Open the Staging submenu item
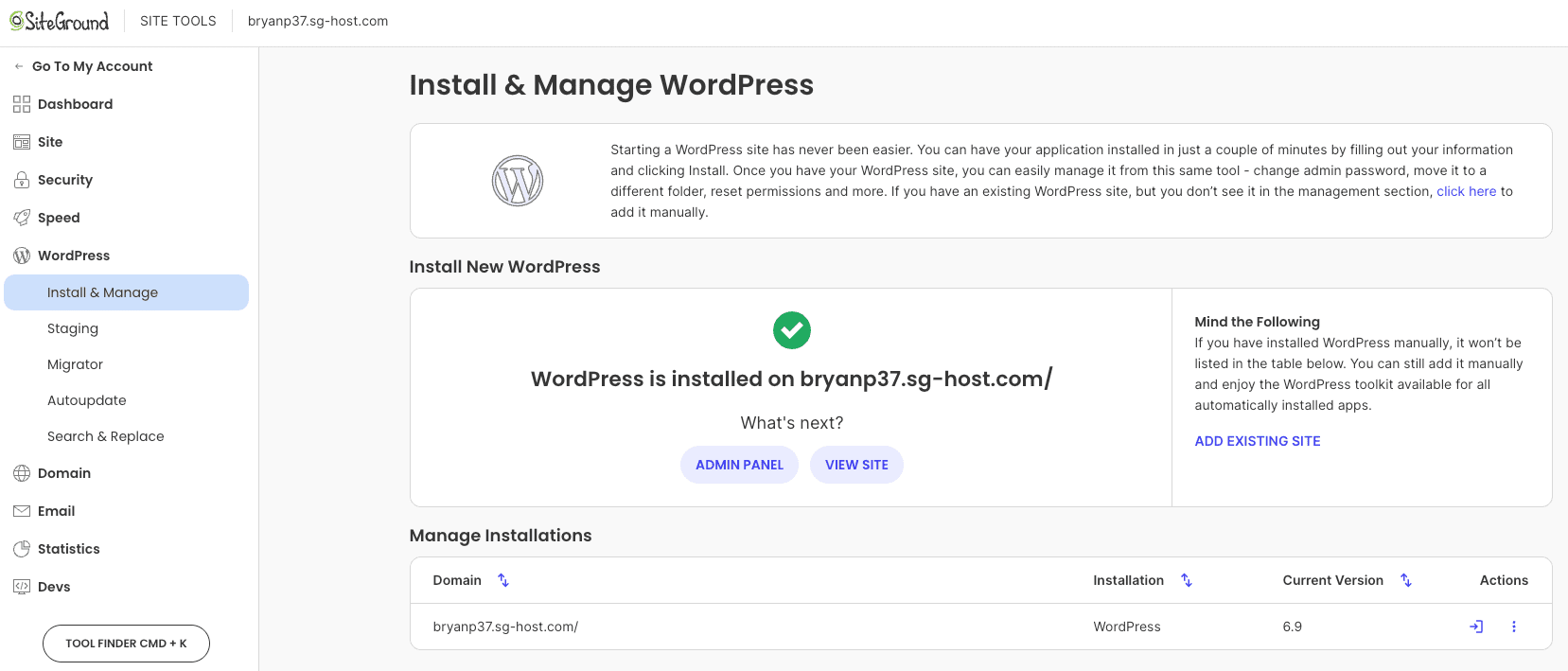 click(127, 328)
